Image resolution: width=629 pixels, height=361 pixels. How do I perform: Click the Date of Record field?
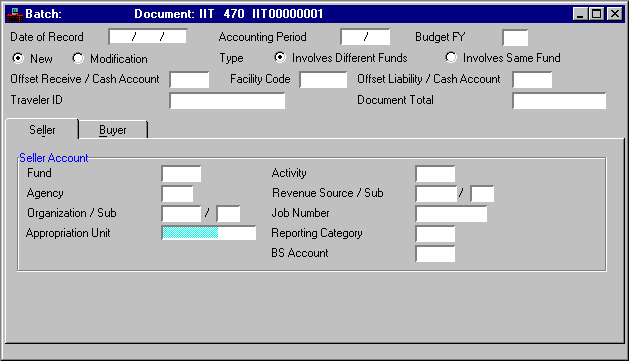click(x=148, y=37)
